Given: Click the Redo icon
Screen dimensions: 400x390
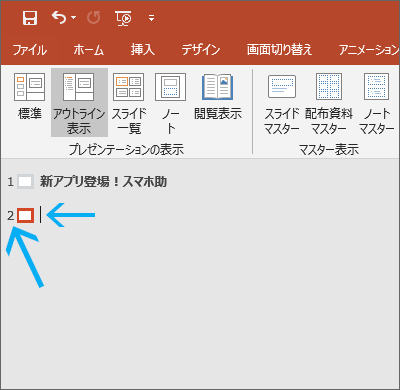Looking at the screenshot, I should [x=94, y=17].
